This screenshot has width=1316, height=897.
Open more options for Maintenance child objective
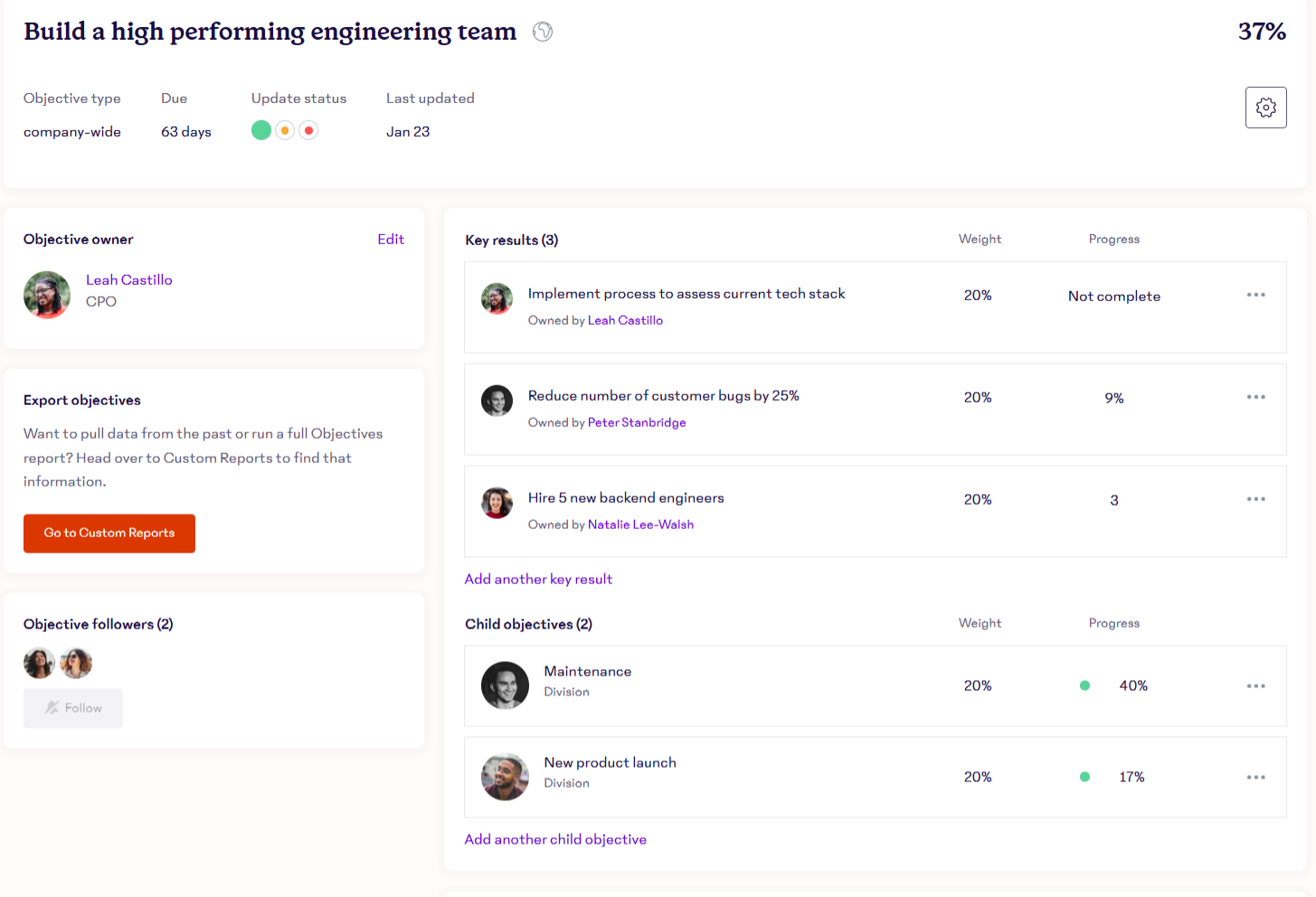(x=1255, y=686)
